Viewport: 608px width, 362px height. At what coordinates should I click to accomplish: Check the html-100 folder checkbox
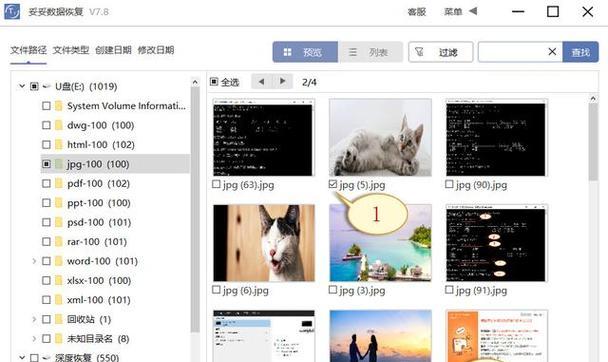(46, 144)
